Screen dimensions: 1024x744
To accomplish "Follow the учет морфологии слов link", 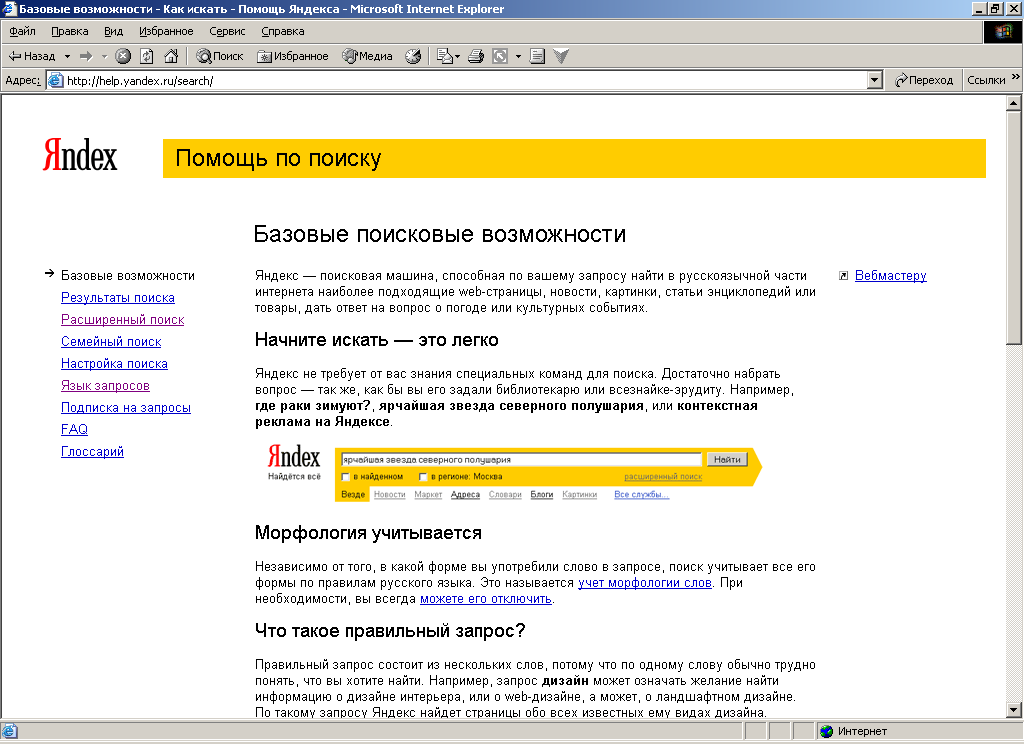I will pyautogui.click(x=645, y=583).
